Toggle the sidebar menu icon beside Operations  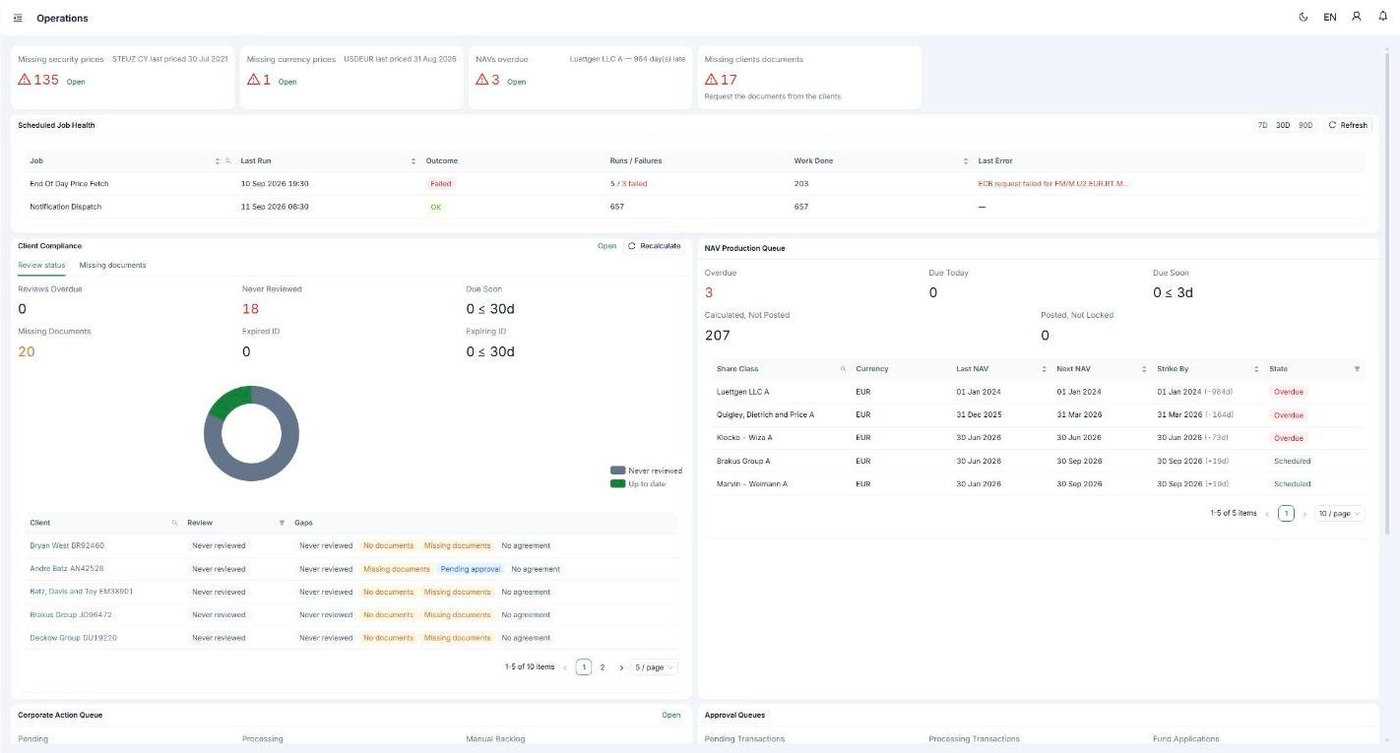coord(19,18)
